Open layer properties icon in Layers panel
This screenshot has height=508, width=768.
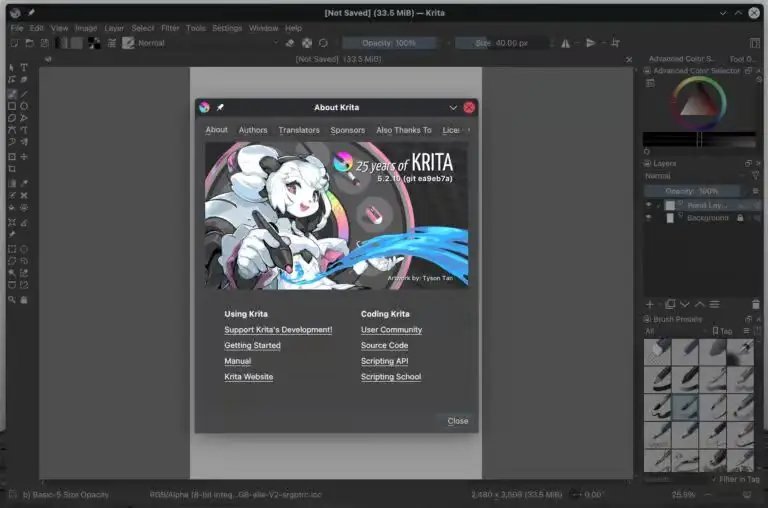tap(715, 304)
